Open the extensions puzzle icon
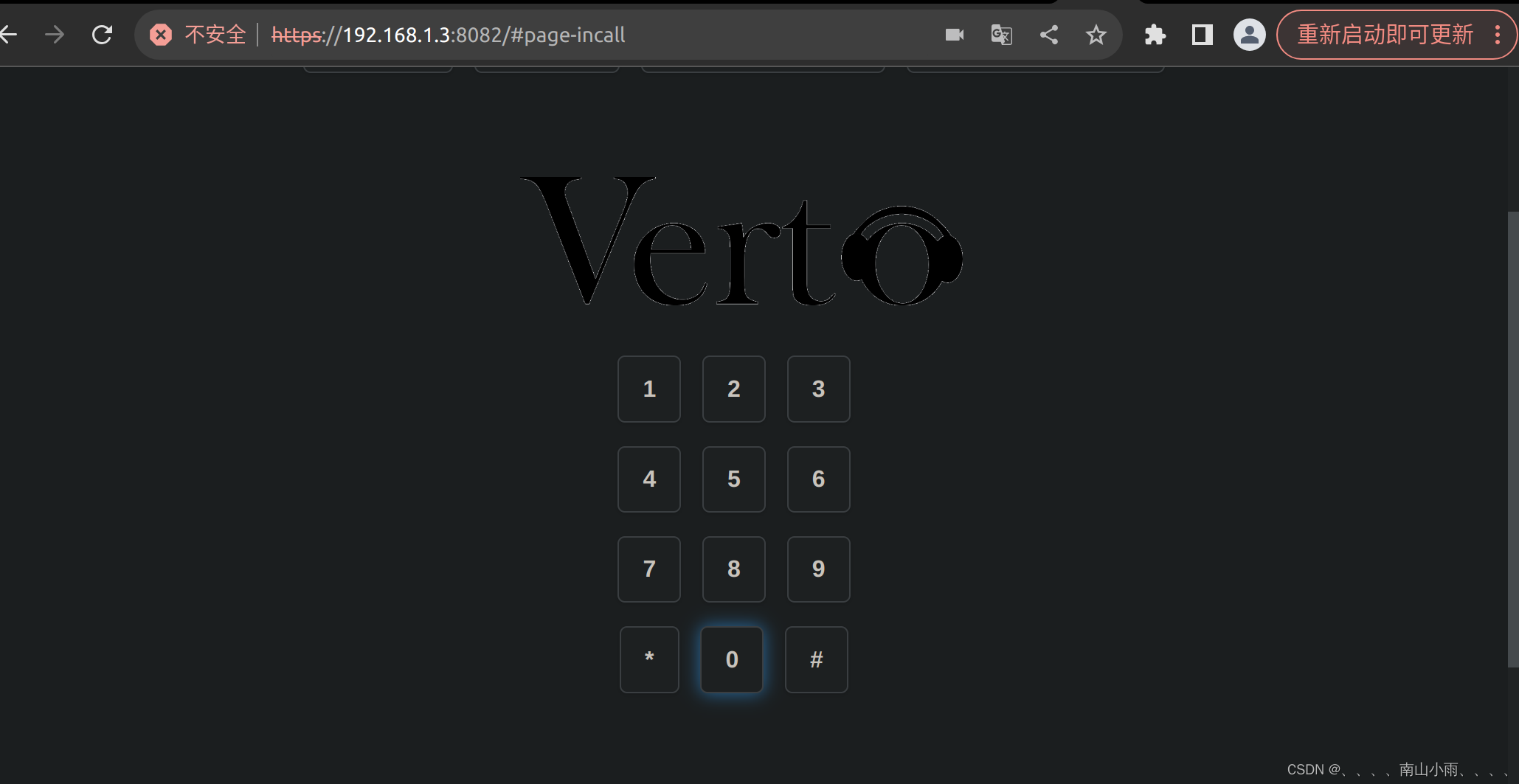This screenshot has width=1519, height=784. pyautogui.click(x=1155, y=35)
